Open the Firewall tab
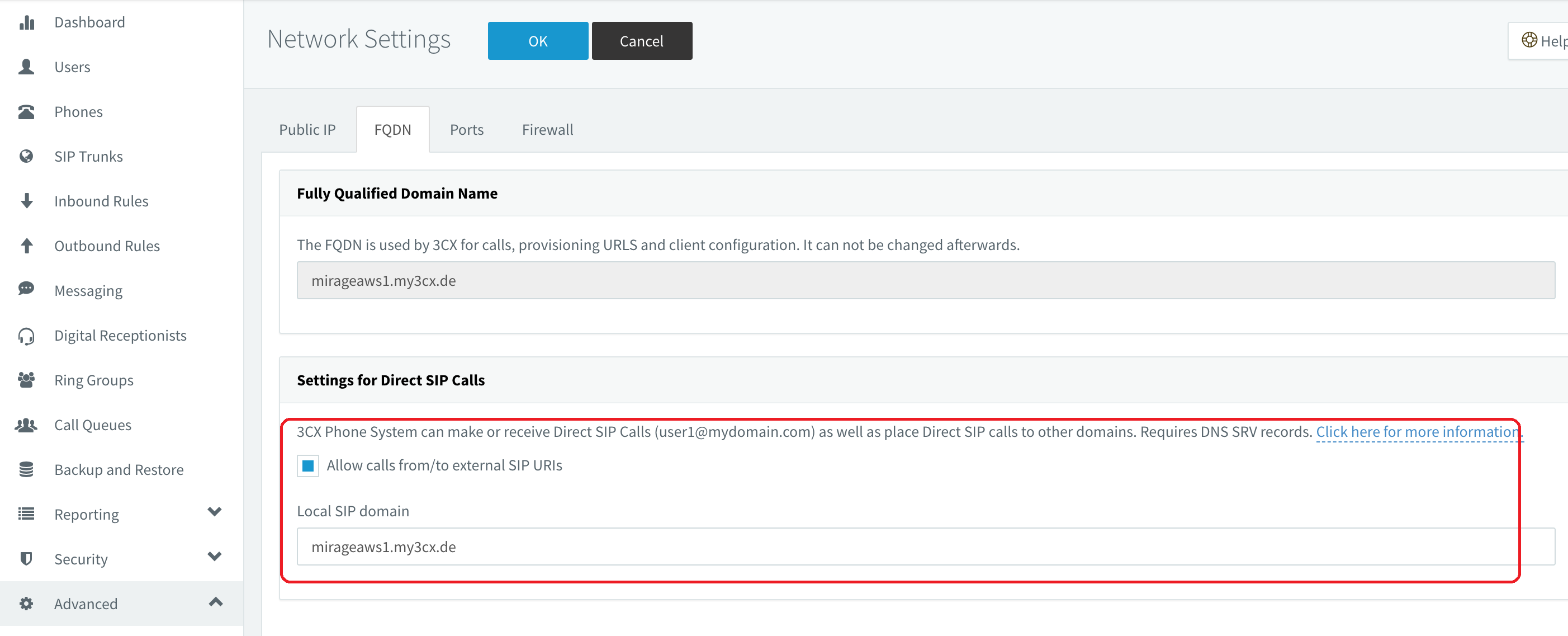1568x636 pixels. [547, 130]
